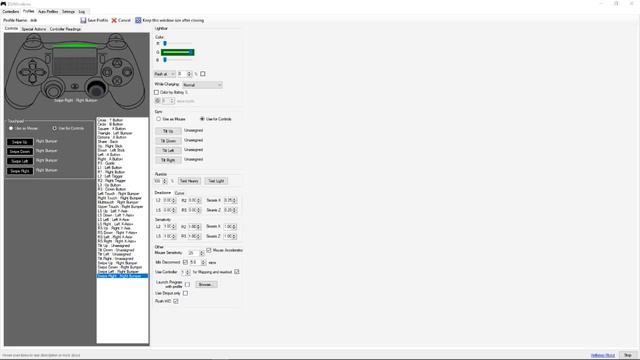Click the green lightbar on controller image
Screen dimensions: 640x360
pyautogui.click(x=75, y=44)
